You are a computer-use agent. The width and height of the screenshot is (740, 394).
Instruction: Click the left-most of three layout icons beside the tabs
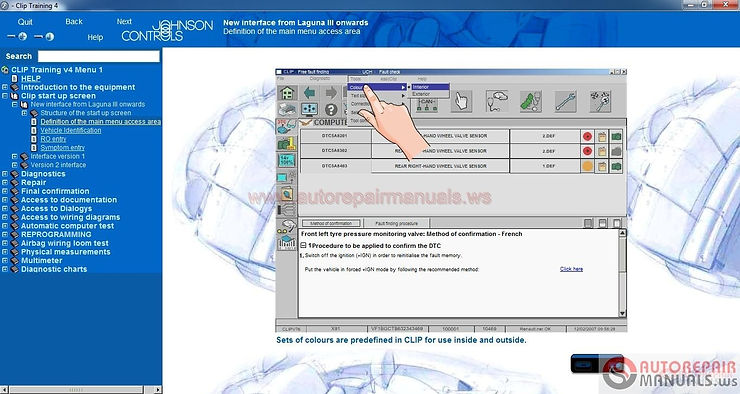[x=588, y=223]
